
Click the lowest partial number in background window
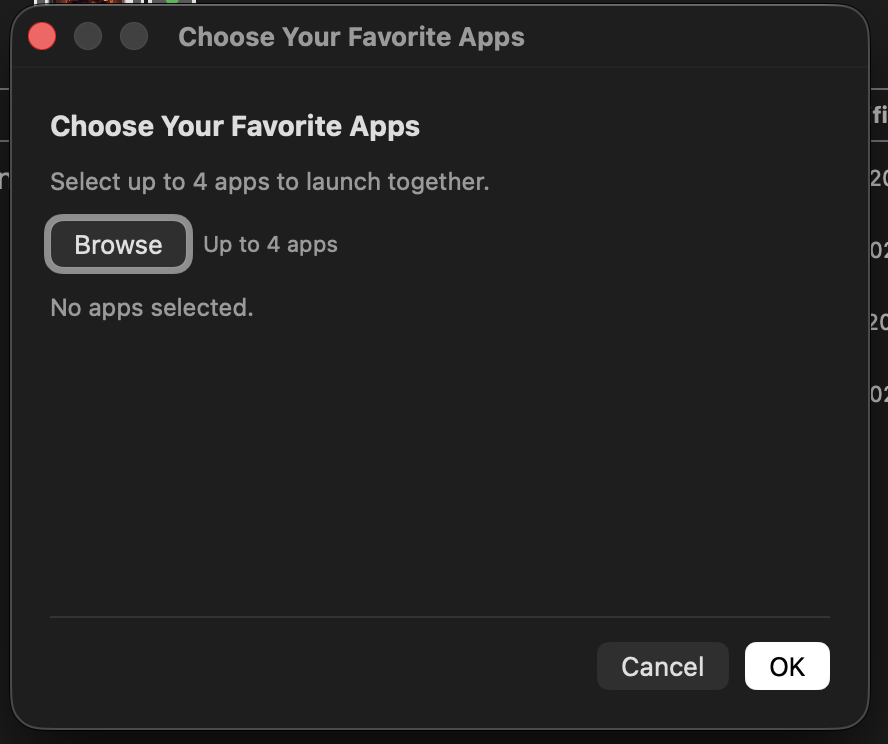coord(879,394)
